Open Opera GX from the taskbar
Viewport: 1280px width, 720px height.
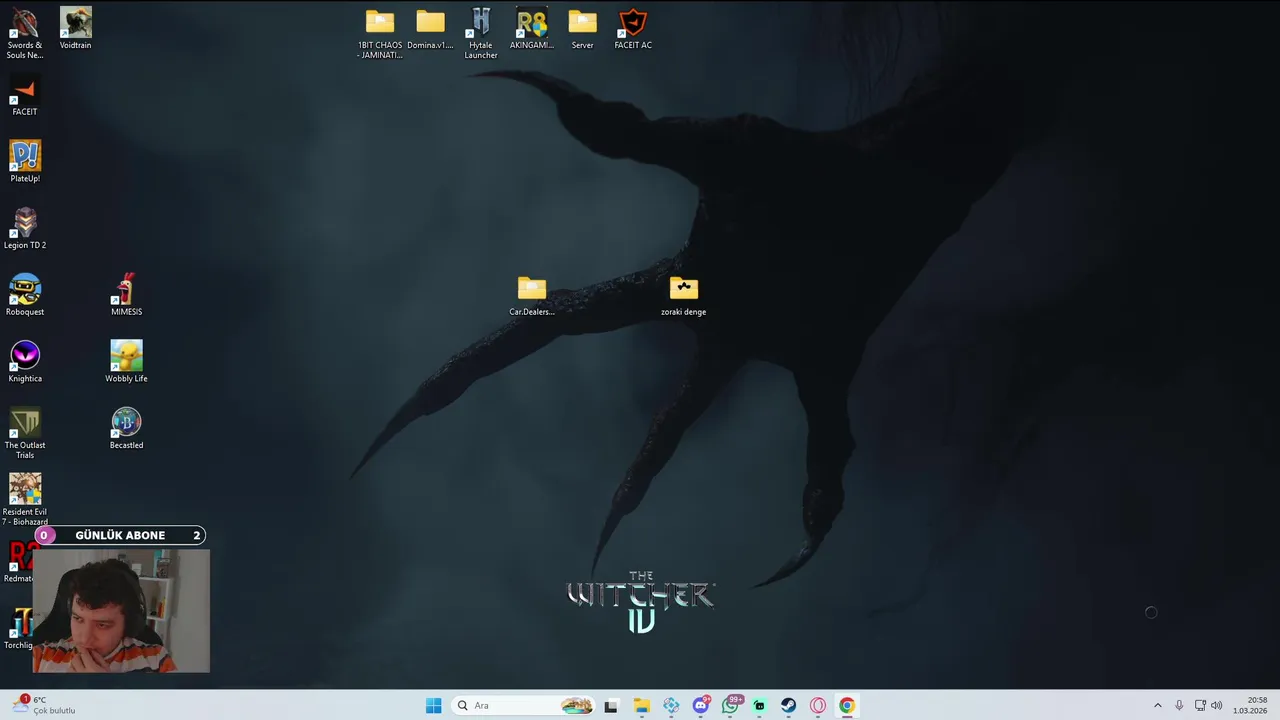[x=818, y=706]
